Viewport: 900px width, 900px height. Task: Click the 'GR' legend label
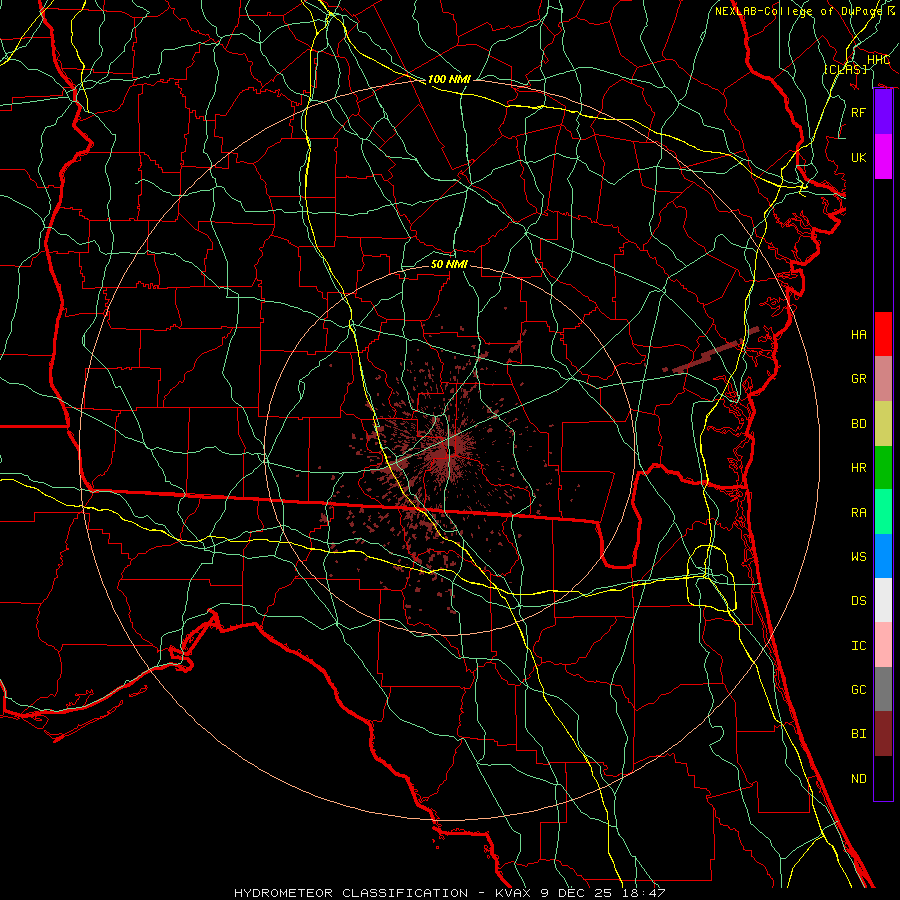(859, 379)
